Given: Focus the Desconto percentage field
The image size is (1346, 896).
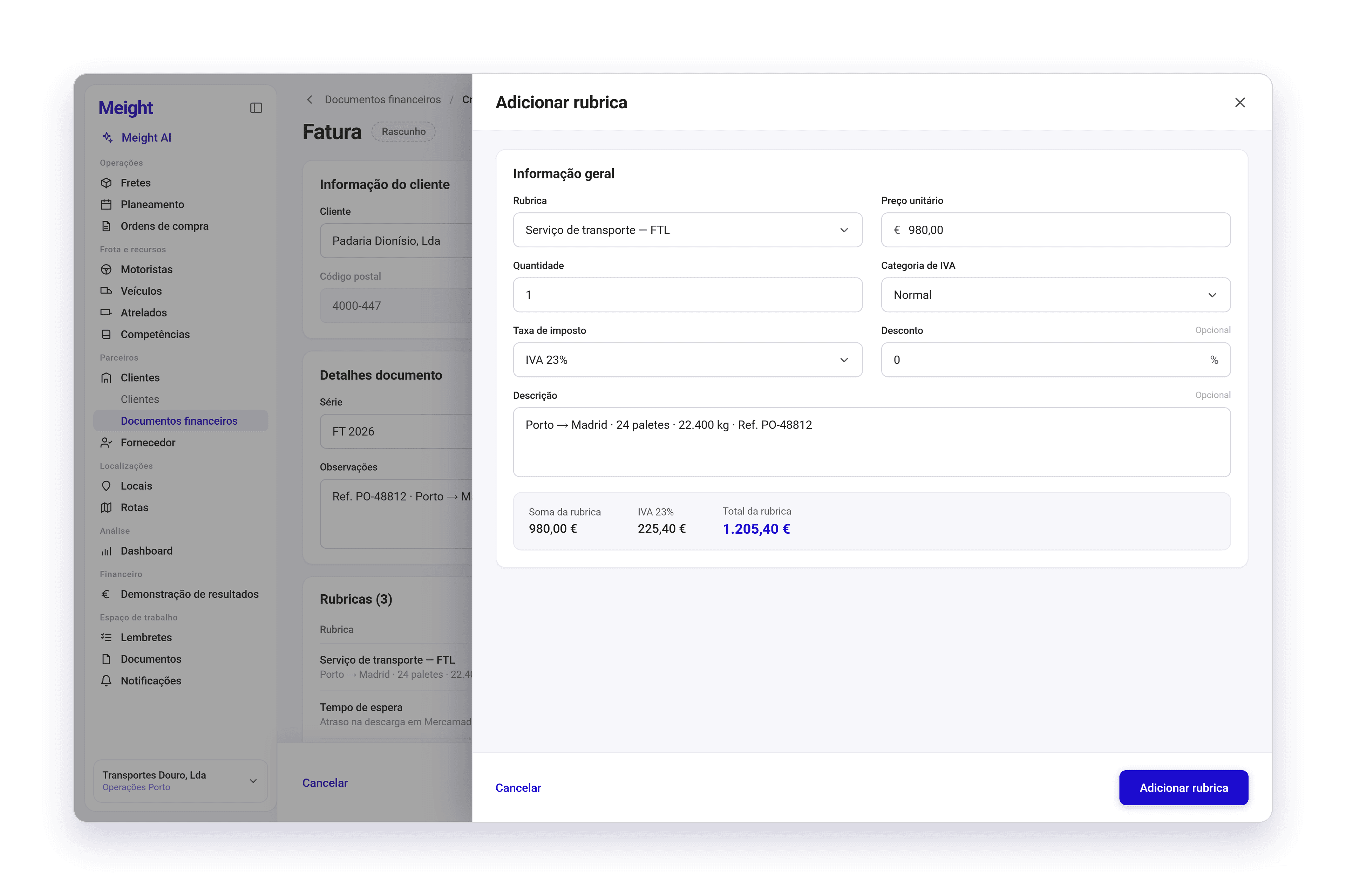Looking at the screenshot, I should 1055,360.
